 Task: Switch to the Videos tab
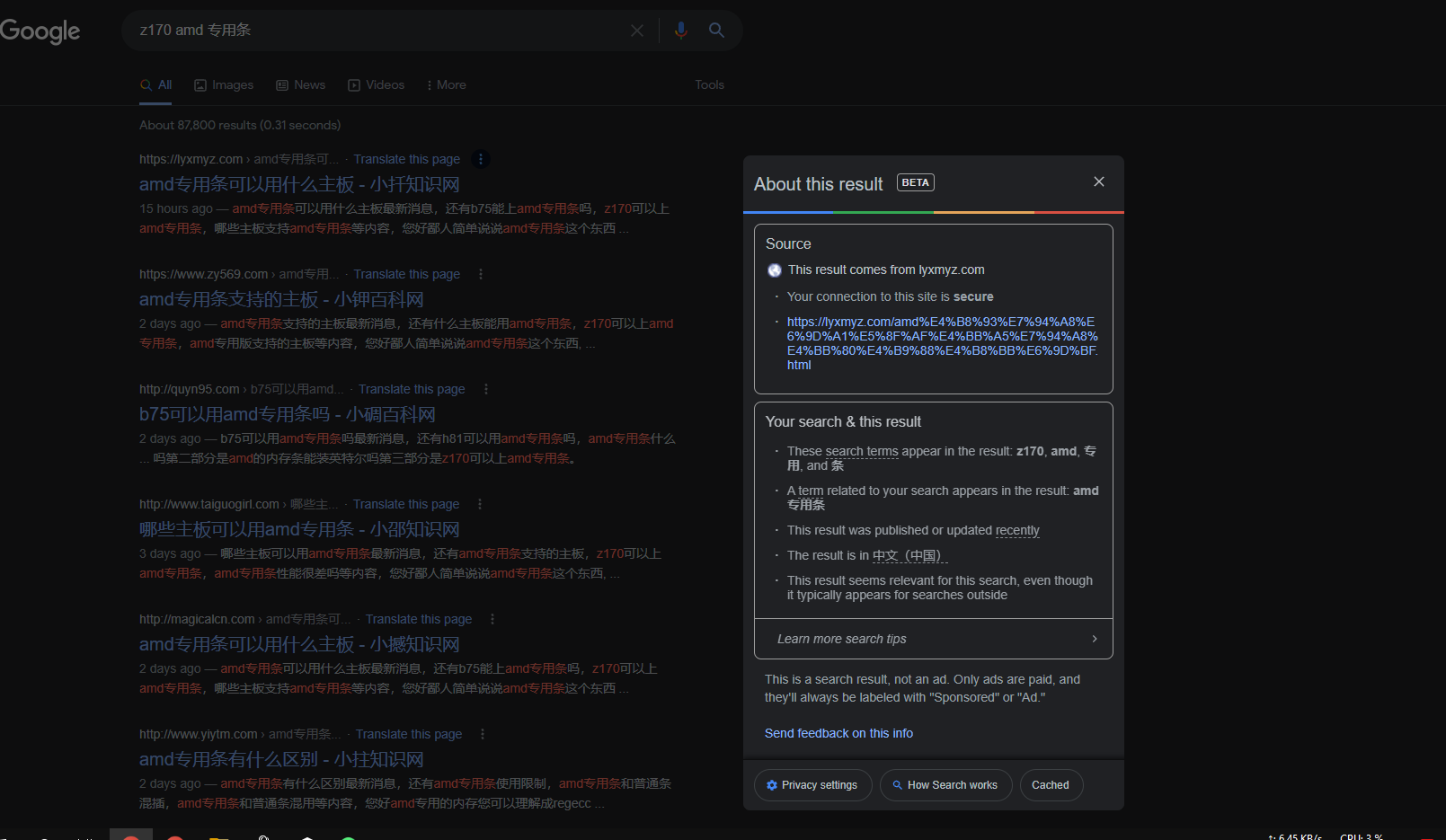[x=377, y=84]
